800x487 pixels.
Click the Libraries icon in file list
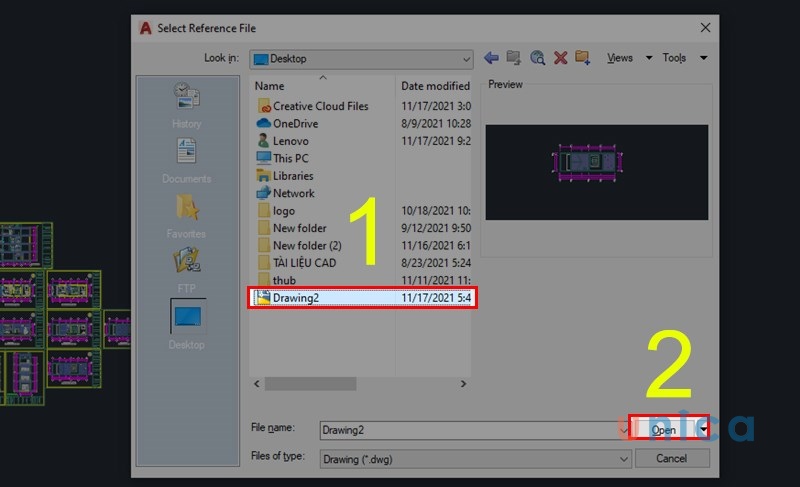(263, 175)
